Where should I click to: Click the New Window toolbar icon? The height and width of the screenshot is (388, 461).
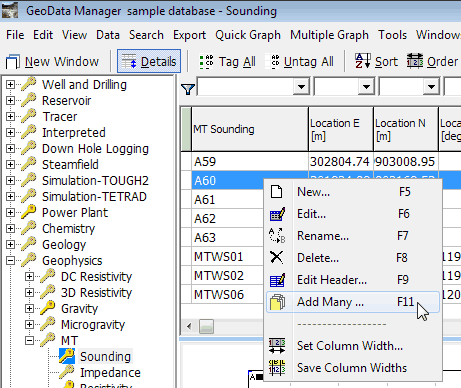point(13,62)
